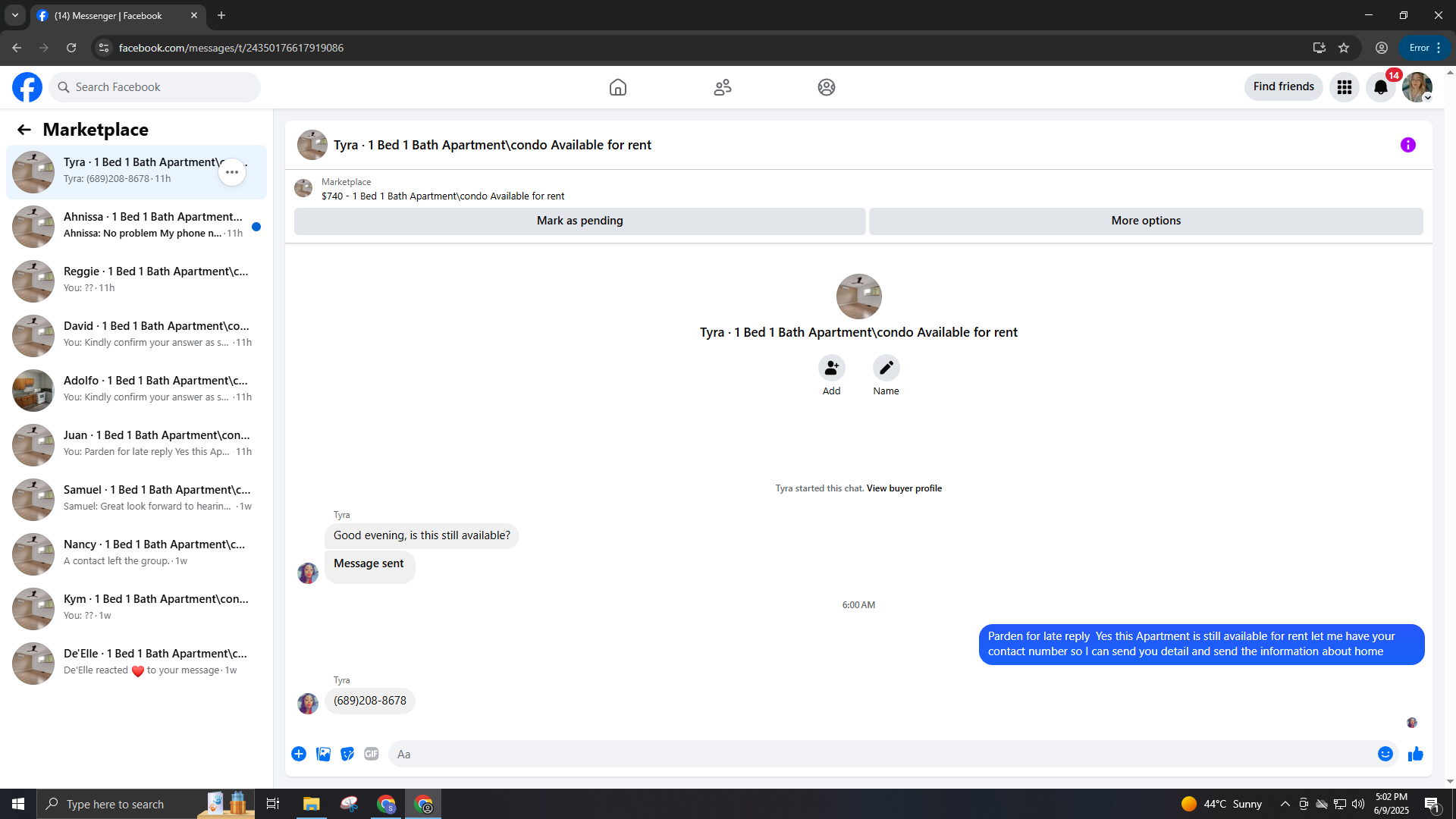Image resolution: width=1456 pixels, height=819 pixels.
Task: Reload the page in Chrome
Action: tap(71, 48)
